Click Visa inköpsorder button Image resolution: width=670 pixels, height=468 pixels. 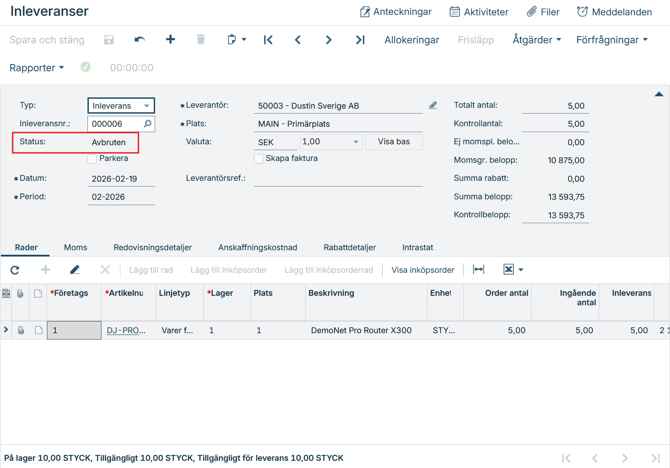click(x=422, y=270)
